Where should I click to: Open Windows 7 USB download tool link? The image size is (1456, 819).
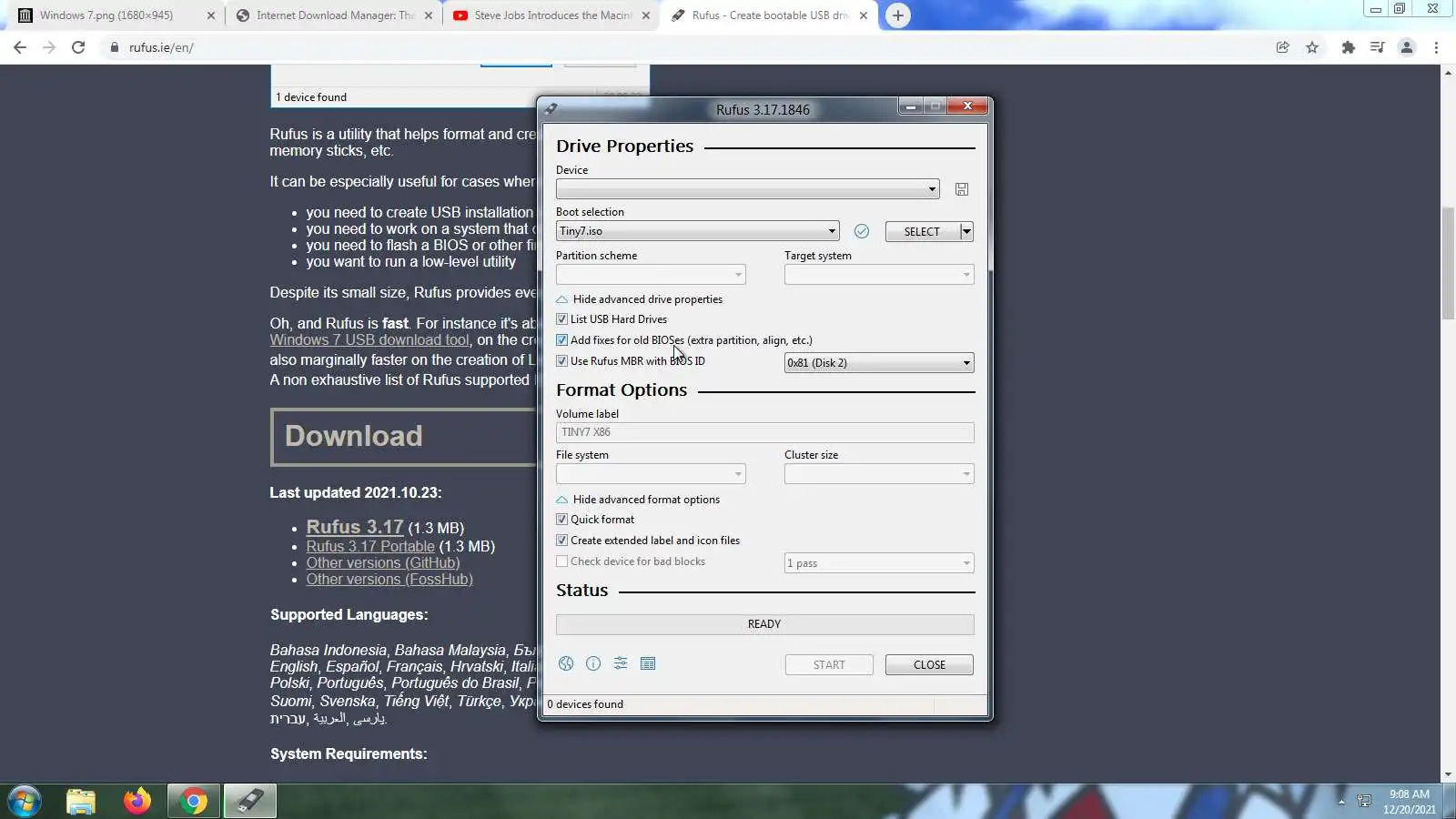369,339
